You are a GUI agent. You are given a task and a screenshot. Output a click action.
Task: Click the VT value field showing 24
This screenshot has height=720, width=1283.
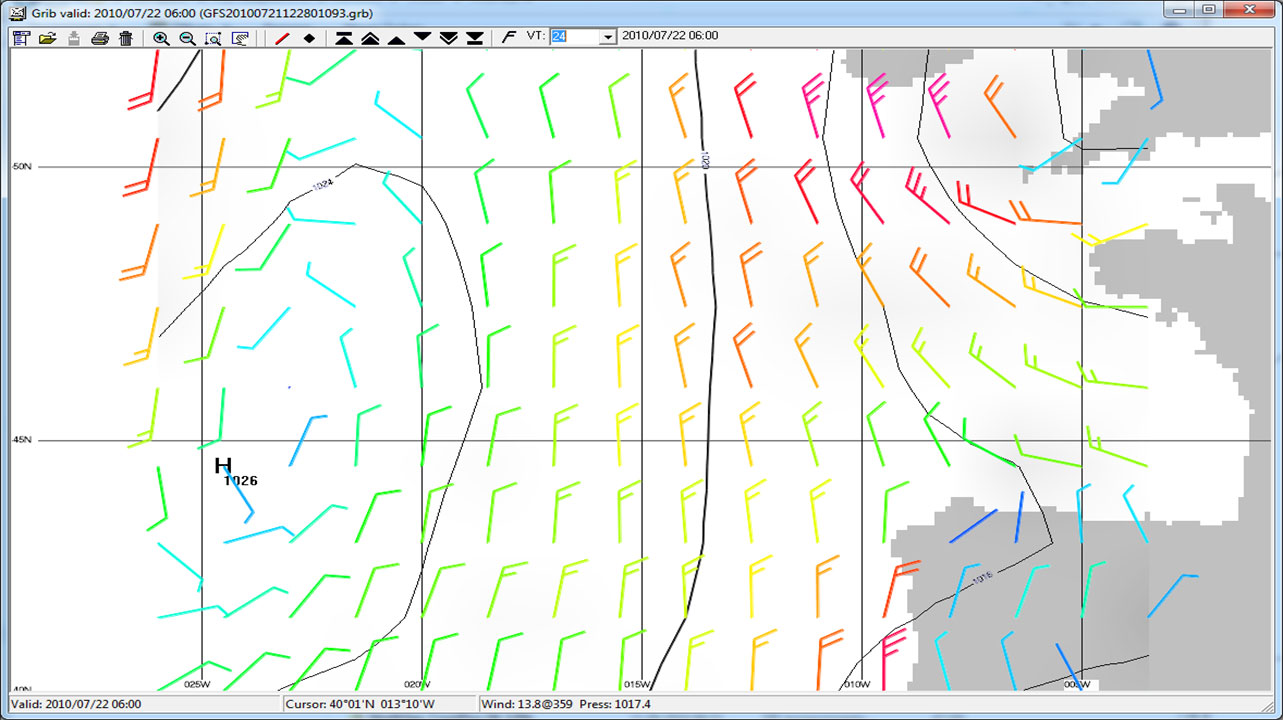574,37
